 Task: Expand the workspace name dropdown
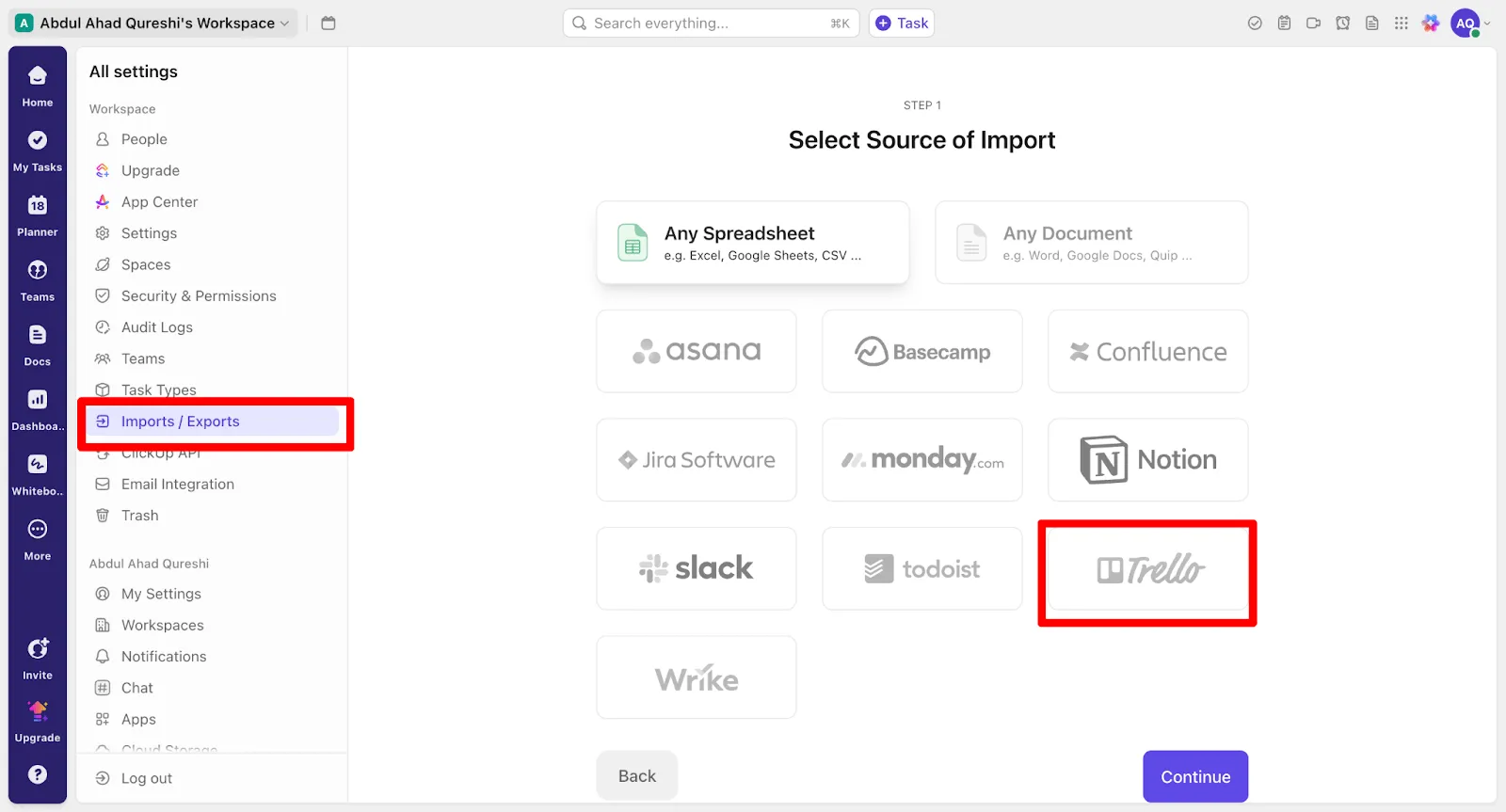pos(153,23)
